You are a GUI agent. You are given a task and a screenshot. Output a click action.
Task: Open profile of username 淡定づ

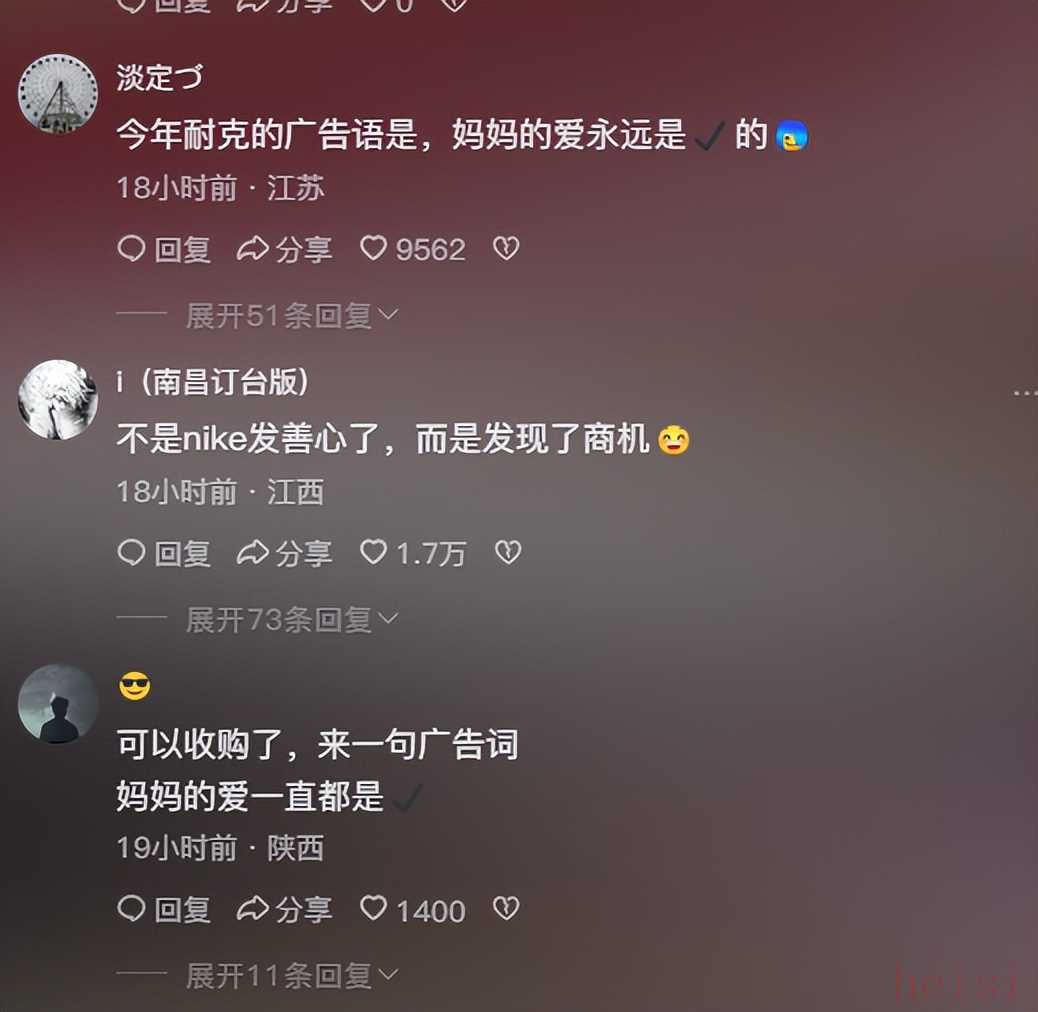pyautogui.click(x=160, y=77)
